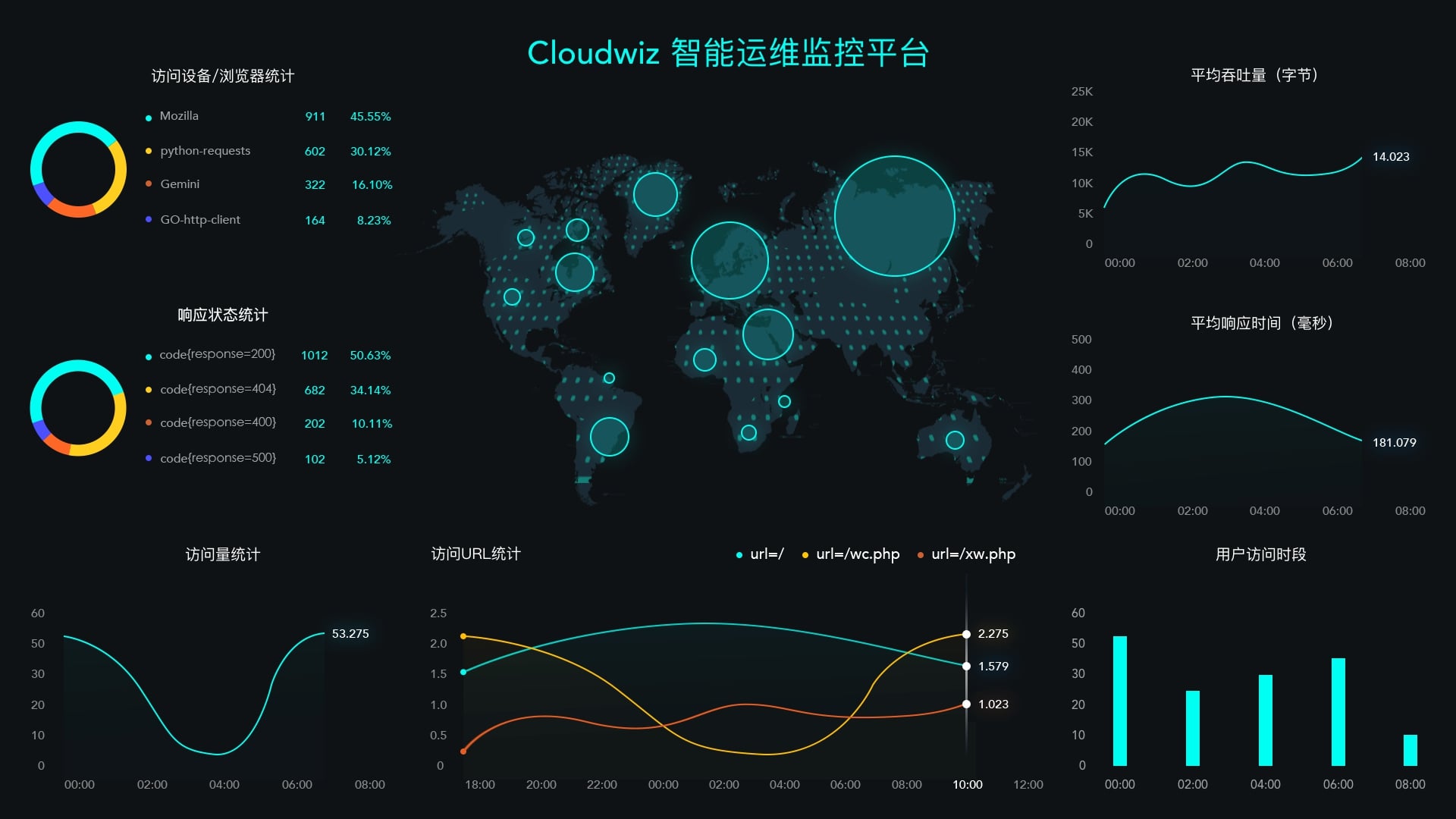Click the map bubble over Greenland
This screenshot has width=1456, height=819.
655,194
